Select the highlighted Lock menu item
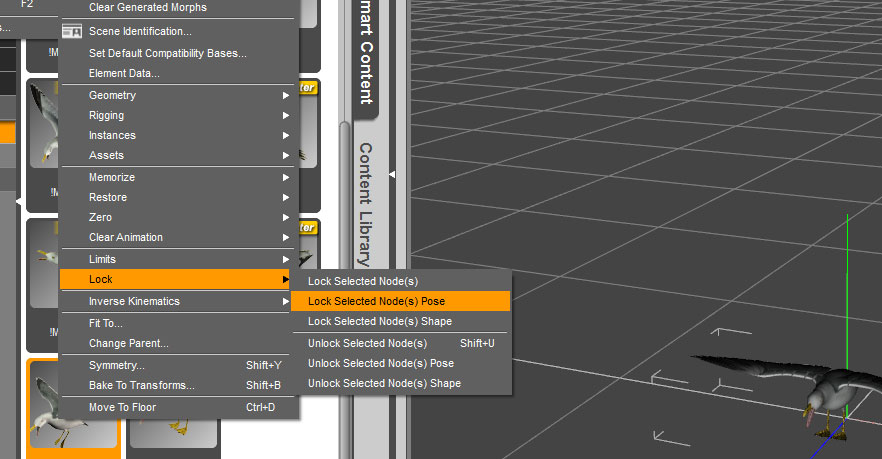The image size is (882, 459). point(175,280)
